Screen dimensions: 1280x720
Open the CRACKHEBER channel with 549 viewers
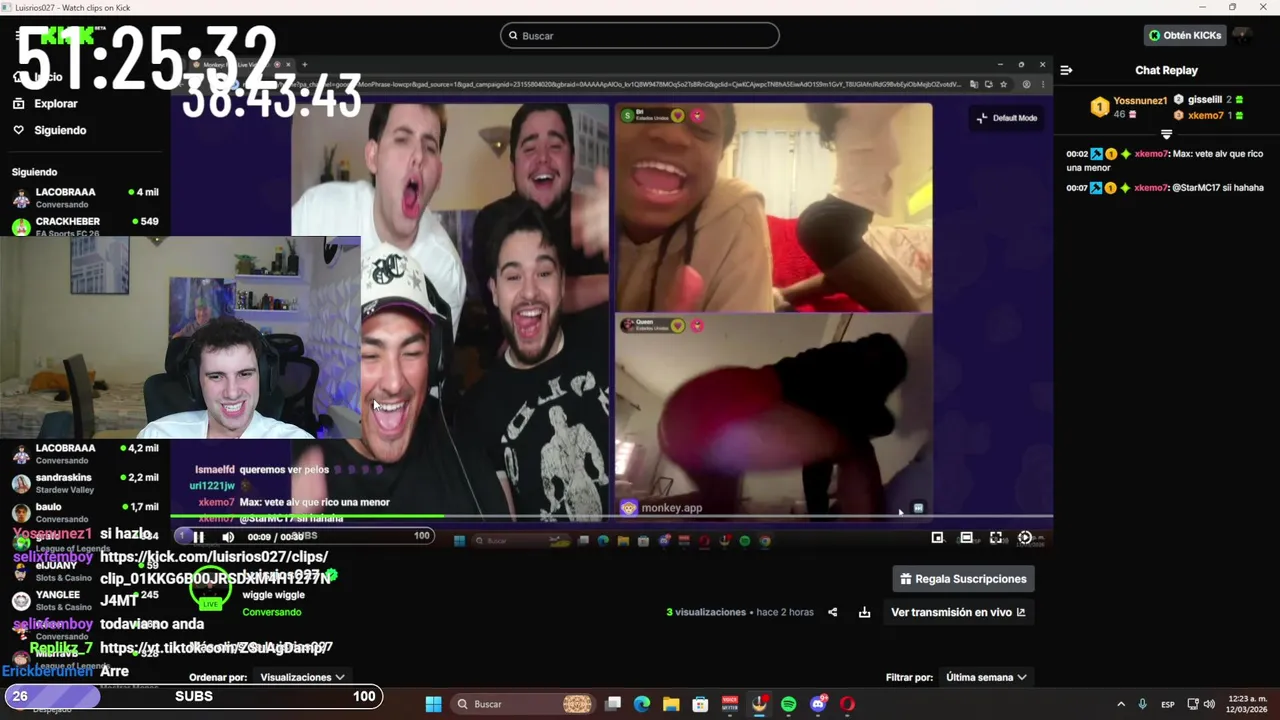[x=85, y=226]
